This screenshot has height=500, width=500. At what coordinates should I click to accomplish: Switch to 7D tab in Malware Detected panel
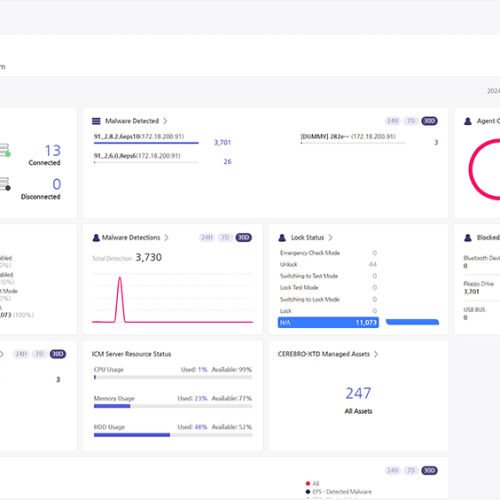tap(411, 121)
